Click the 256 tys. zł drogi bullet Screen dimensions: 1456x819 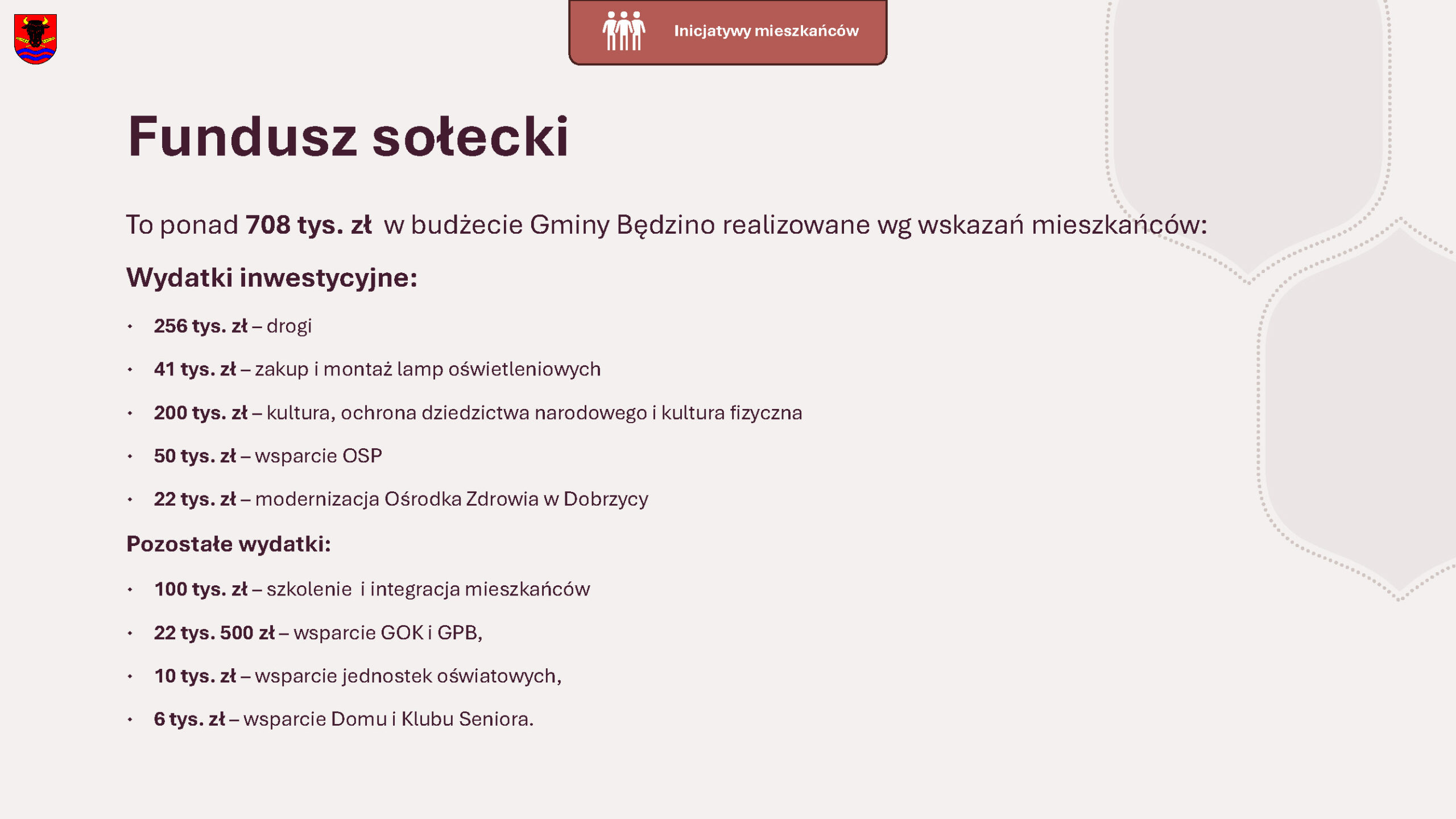233,326
